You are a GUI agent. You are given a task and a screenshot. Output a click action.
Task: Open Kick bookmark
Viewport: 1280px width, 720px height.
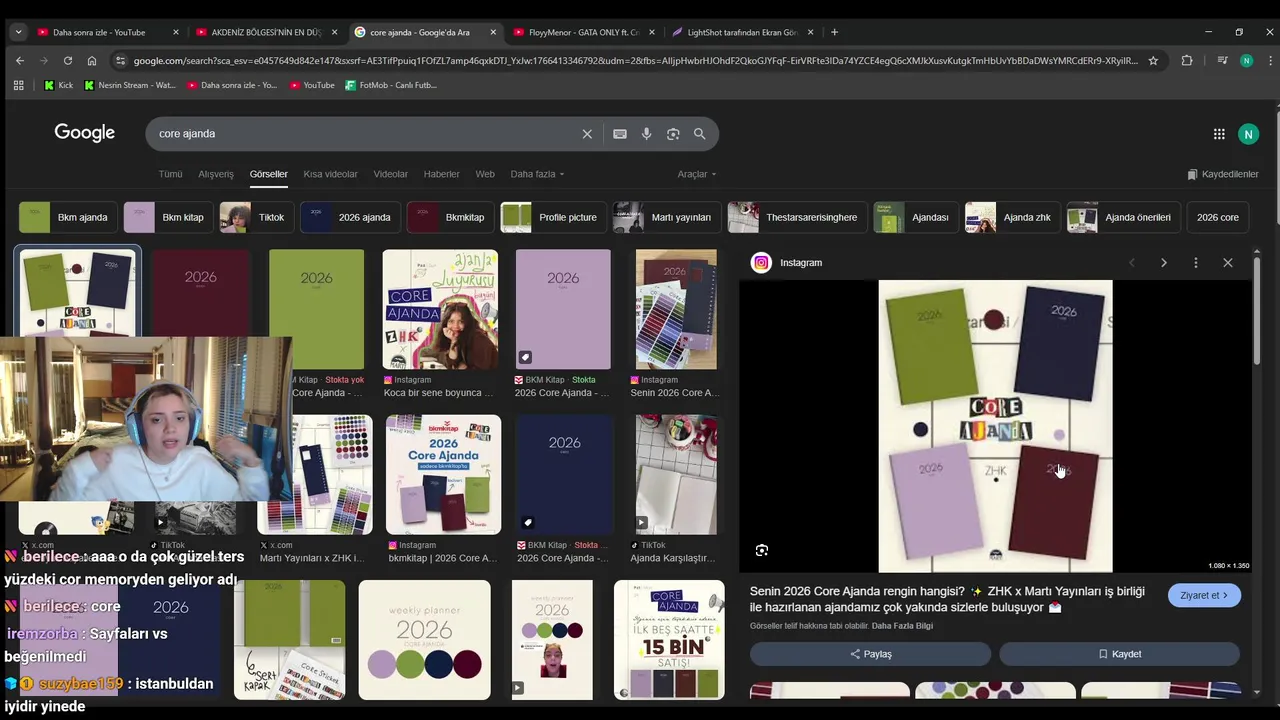point(58,85)
